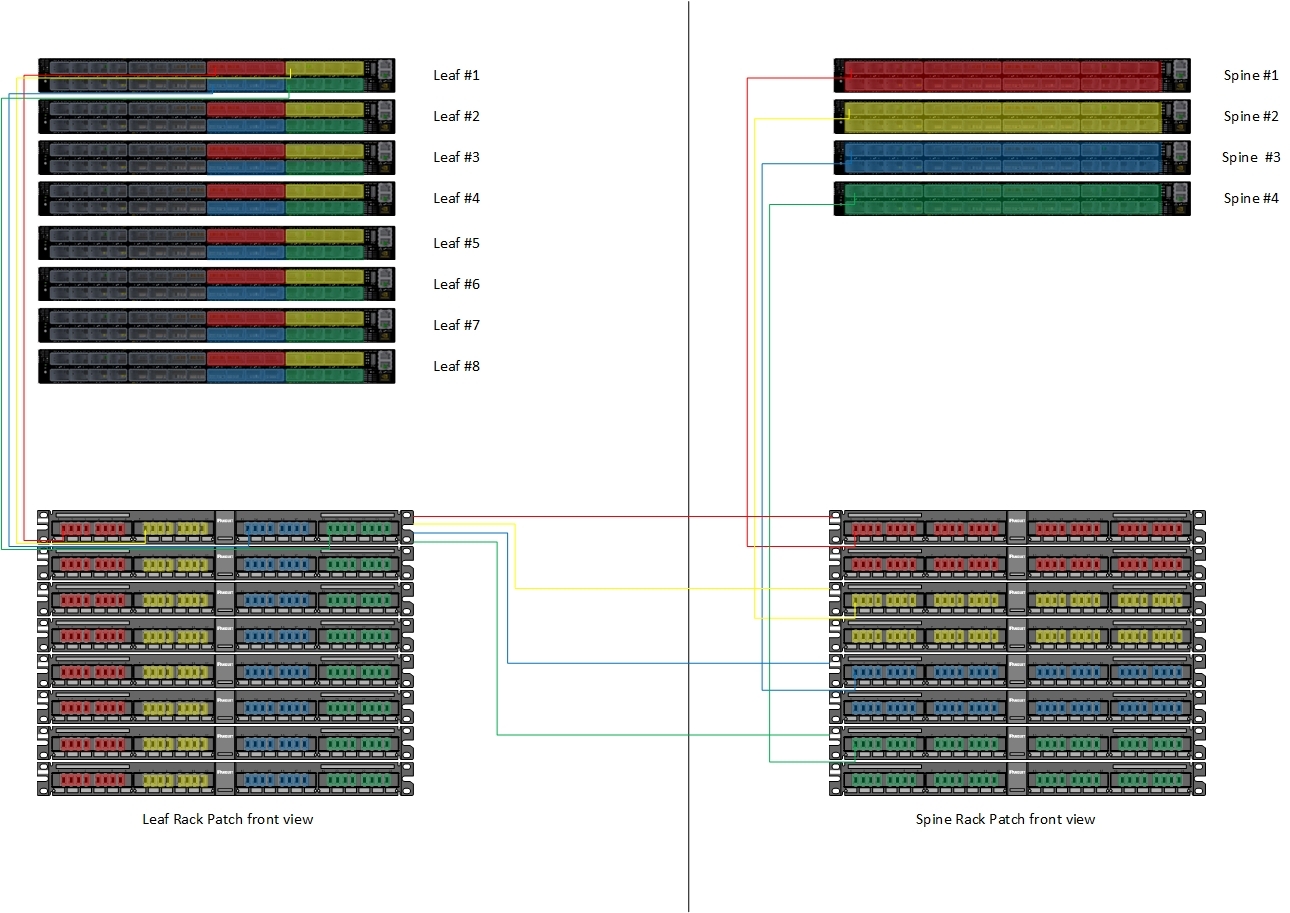Select the yellow port block on Leaf #3
The width and height of the screenshot is (1290, 913).
click(324, 150)
